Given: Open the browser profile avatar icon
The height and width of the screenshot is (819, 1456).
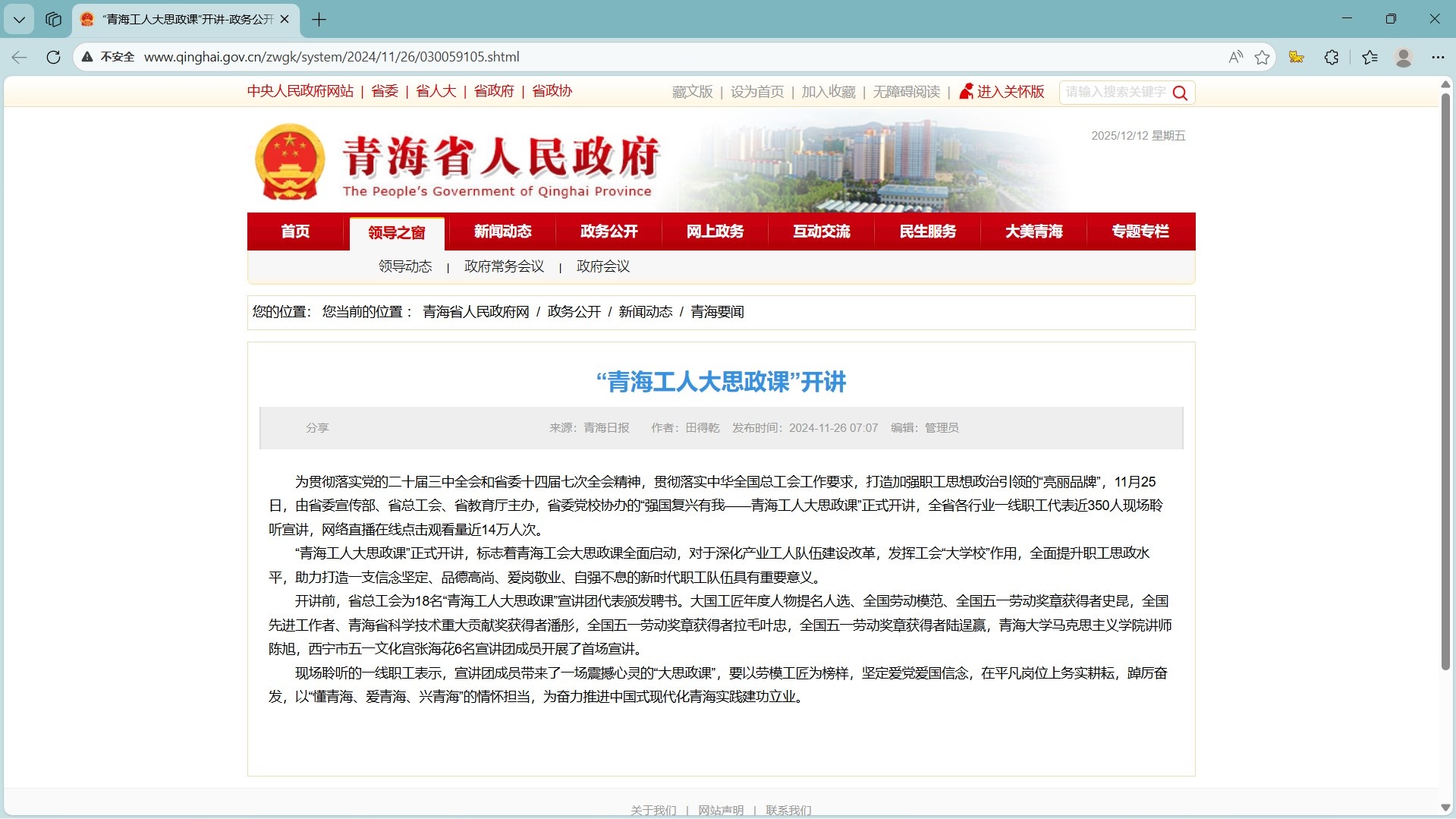Looking at the screenshot, I should [x=1403, y=57].
